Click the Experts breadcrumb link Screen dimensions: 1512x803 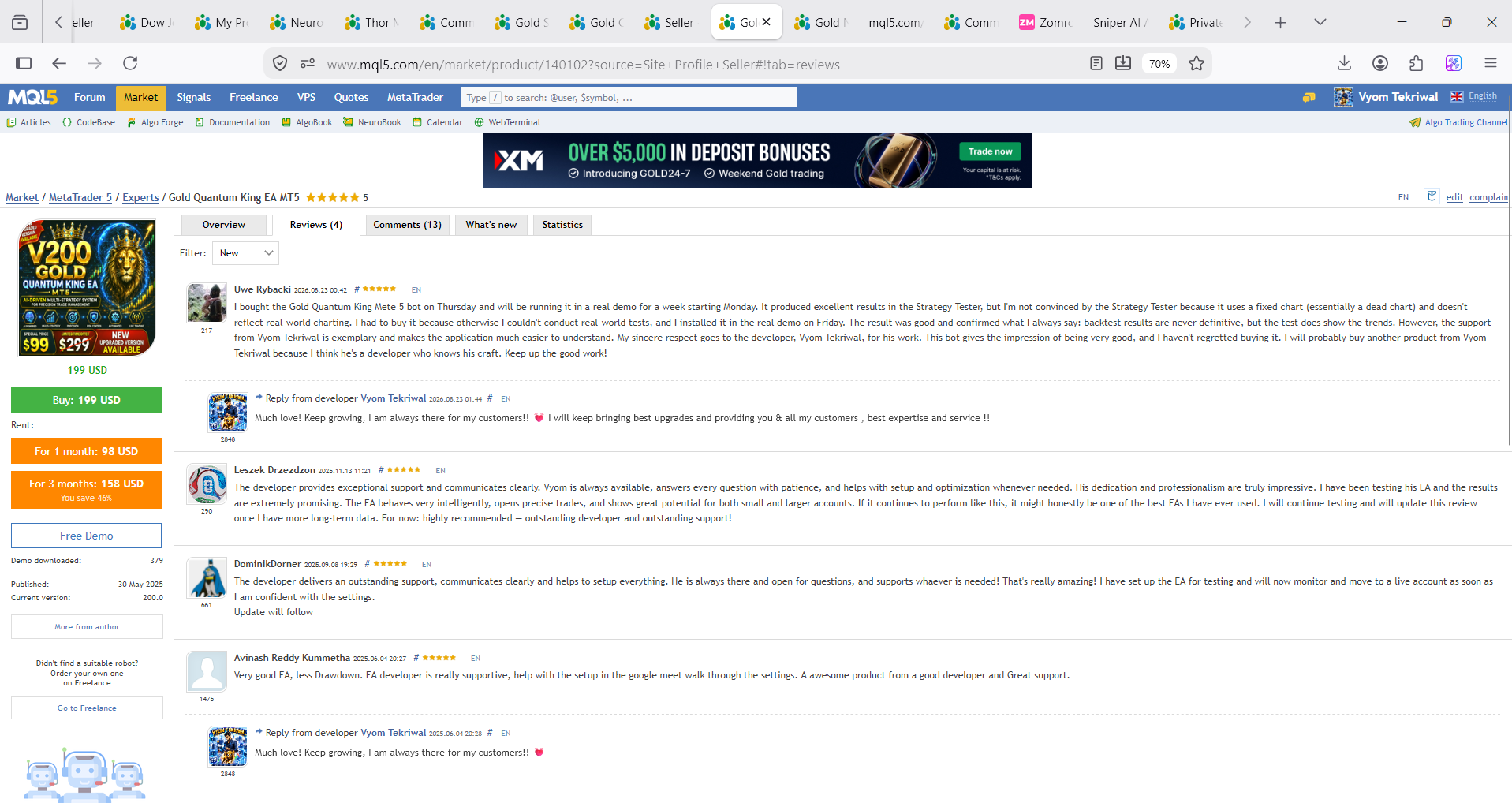(140, 197)
